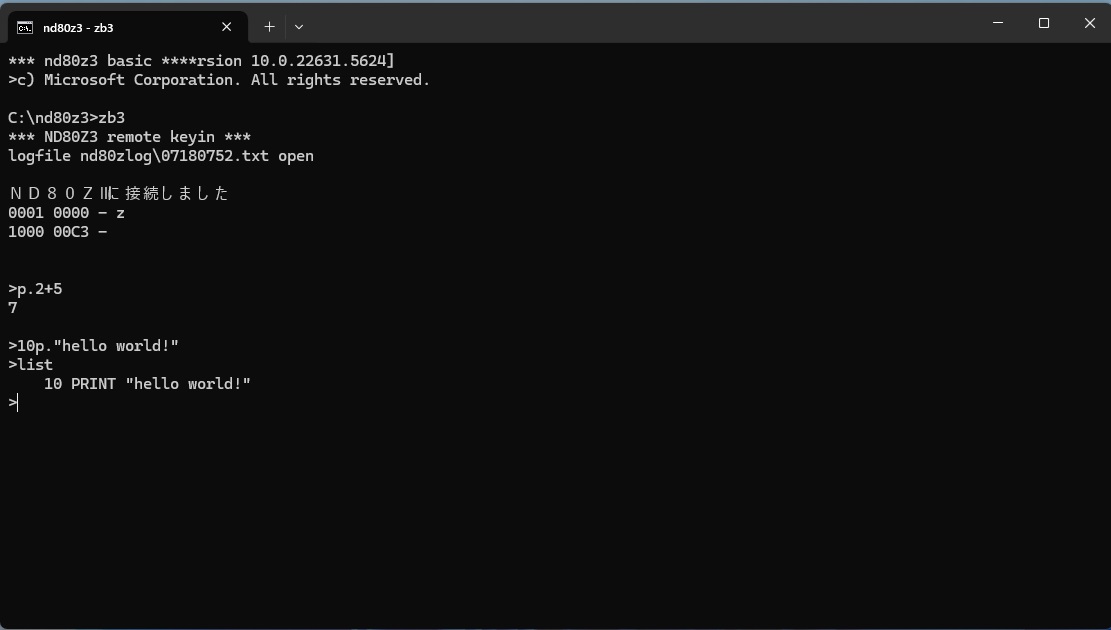Screen dimensions: 1111x630
Task: Click the >list command line
Action: 30,365
